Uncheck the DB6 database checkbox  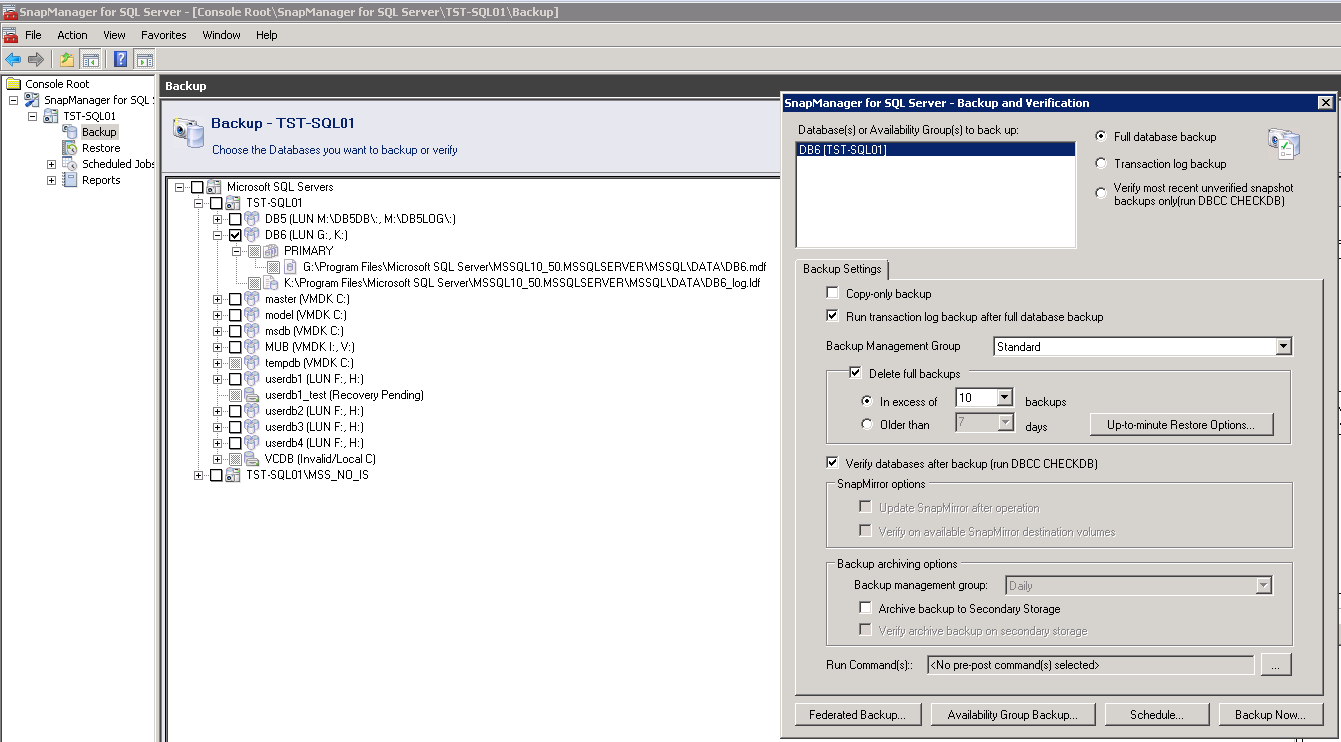click(x=235, y=235)
